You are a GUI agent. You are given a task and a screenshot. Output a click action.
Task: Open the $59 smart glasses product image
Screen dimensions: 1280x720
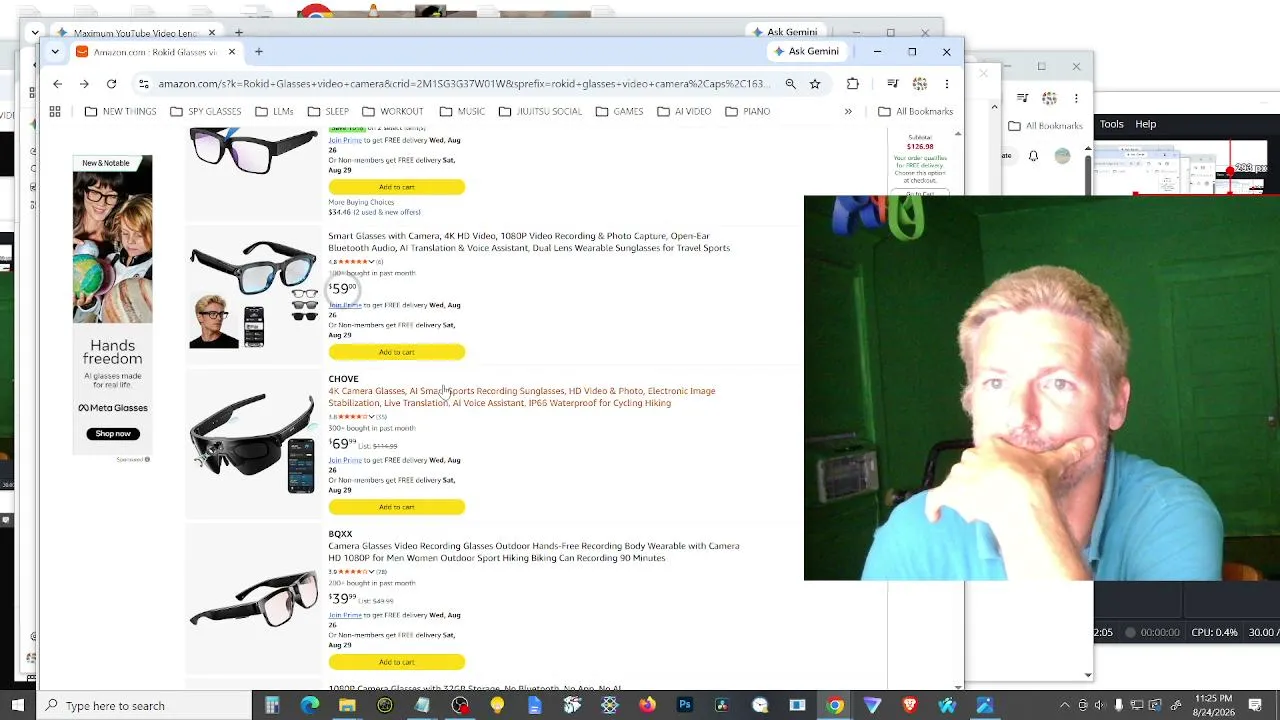click(x=253, y=294)
